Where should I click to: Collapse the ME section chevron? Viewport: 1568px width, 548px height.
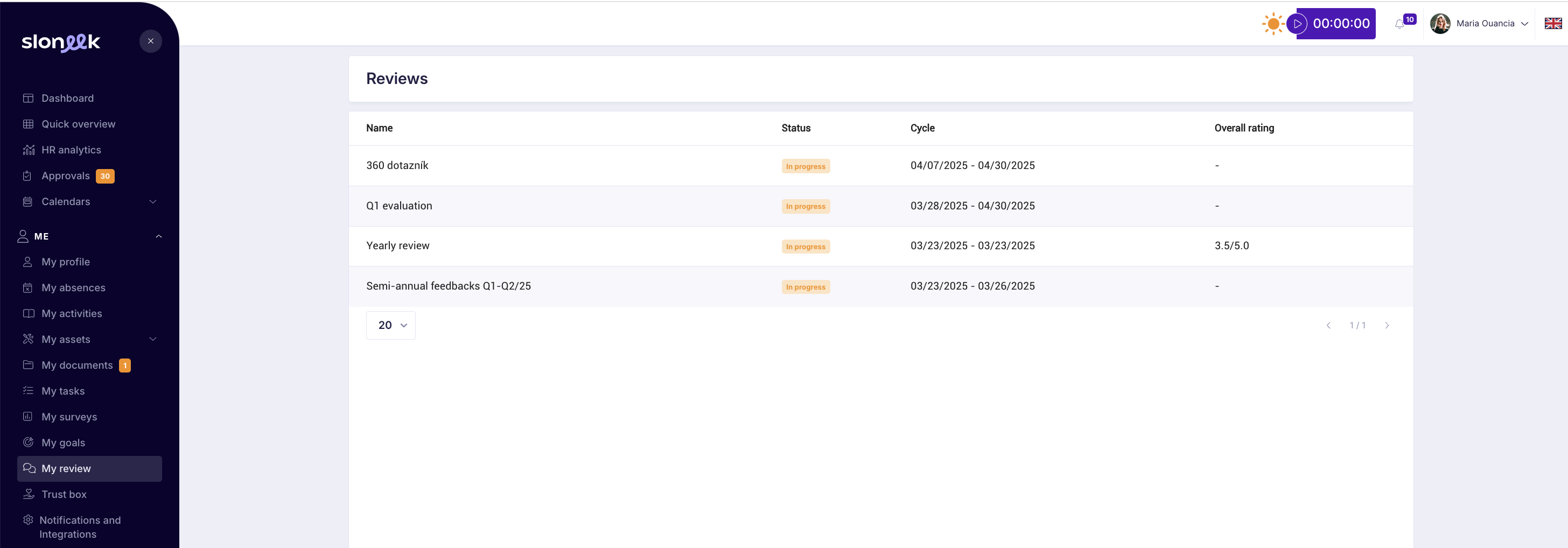[159, 237]
